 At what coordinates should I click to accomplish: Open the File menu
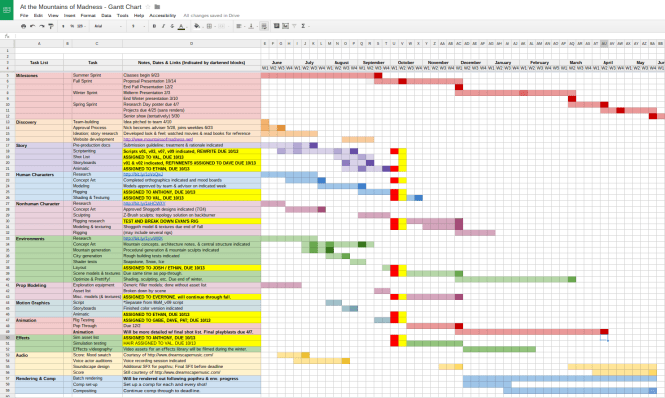tap(24, 15)
